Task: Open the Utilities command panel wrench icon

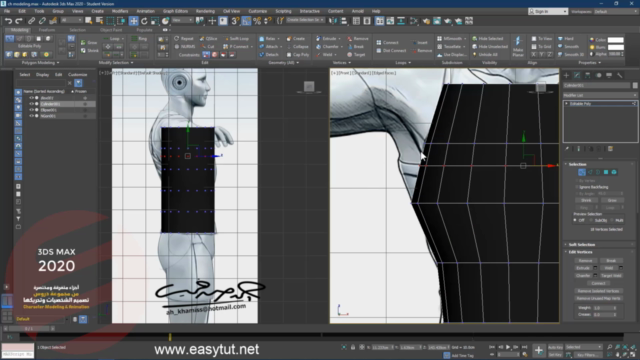Action: coord(620,76)
